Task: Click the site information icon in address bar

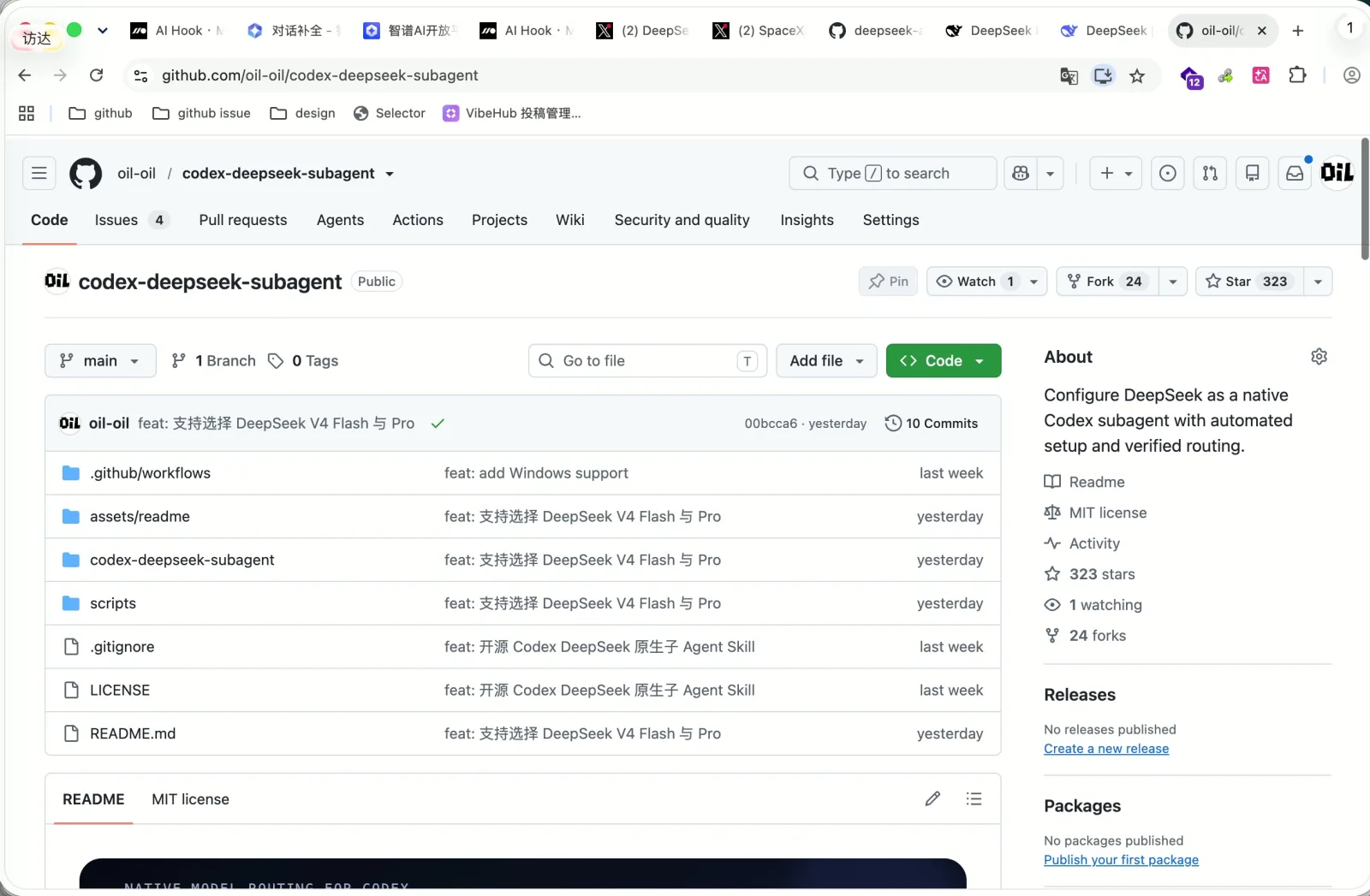Action: click(141, 75)
